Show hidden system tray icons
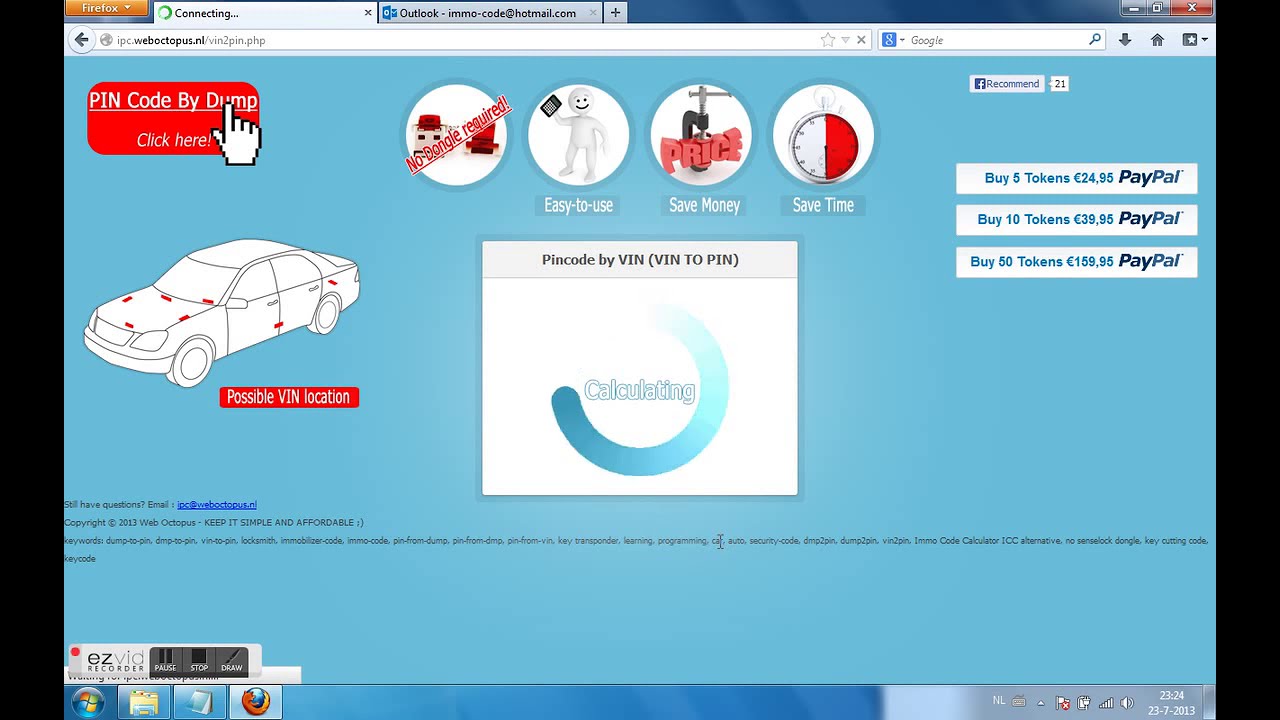The width and height of the screenshot is (1280, 720). (x=1041, y=702)
